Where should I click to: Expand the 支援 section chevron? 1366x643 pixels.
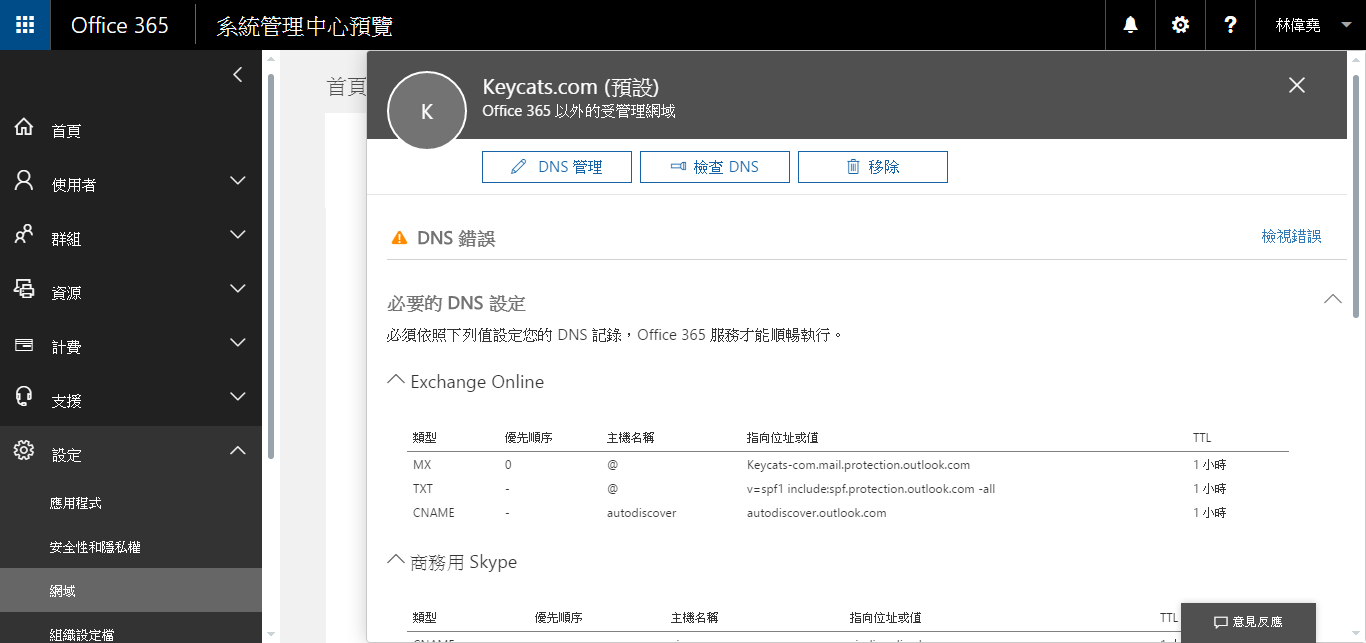point(237,397)
